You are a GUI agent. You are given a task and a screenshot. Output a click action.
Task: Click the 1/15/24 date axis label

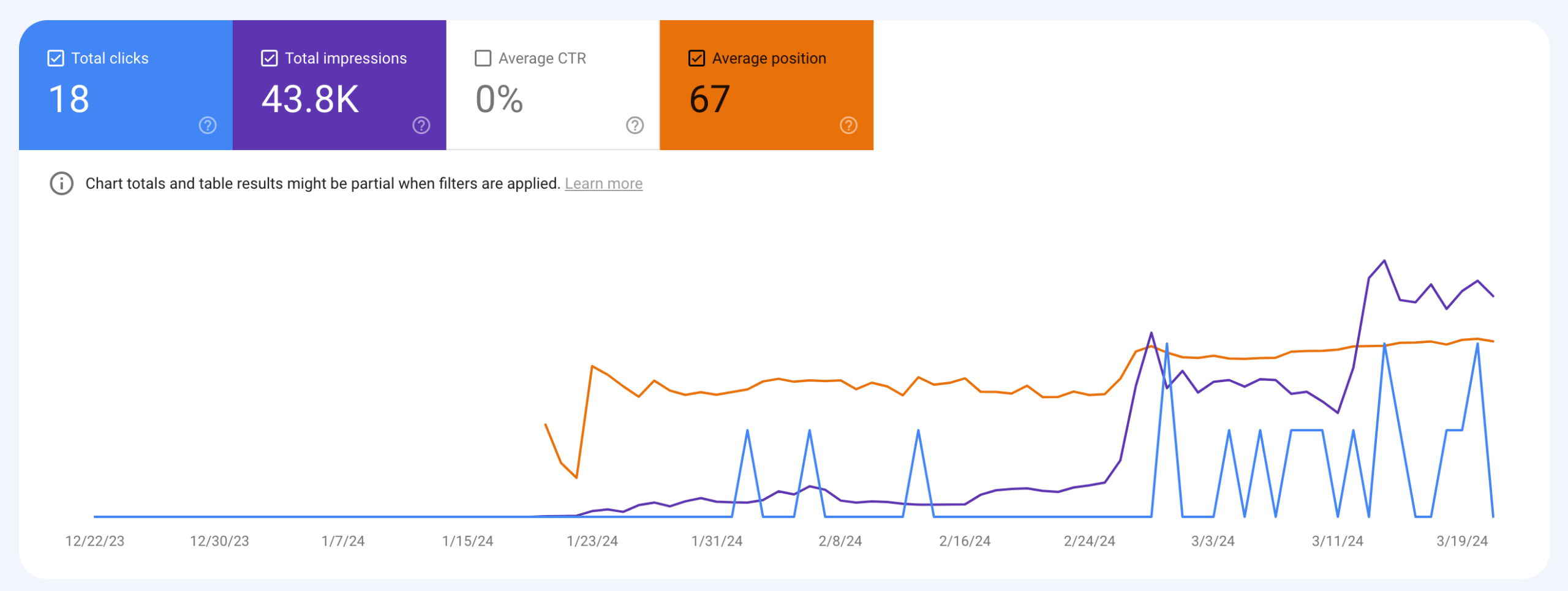pyautogui.click(x=467, y=541)
